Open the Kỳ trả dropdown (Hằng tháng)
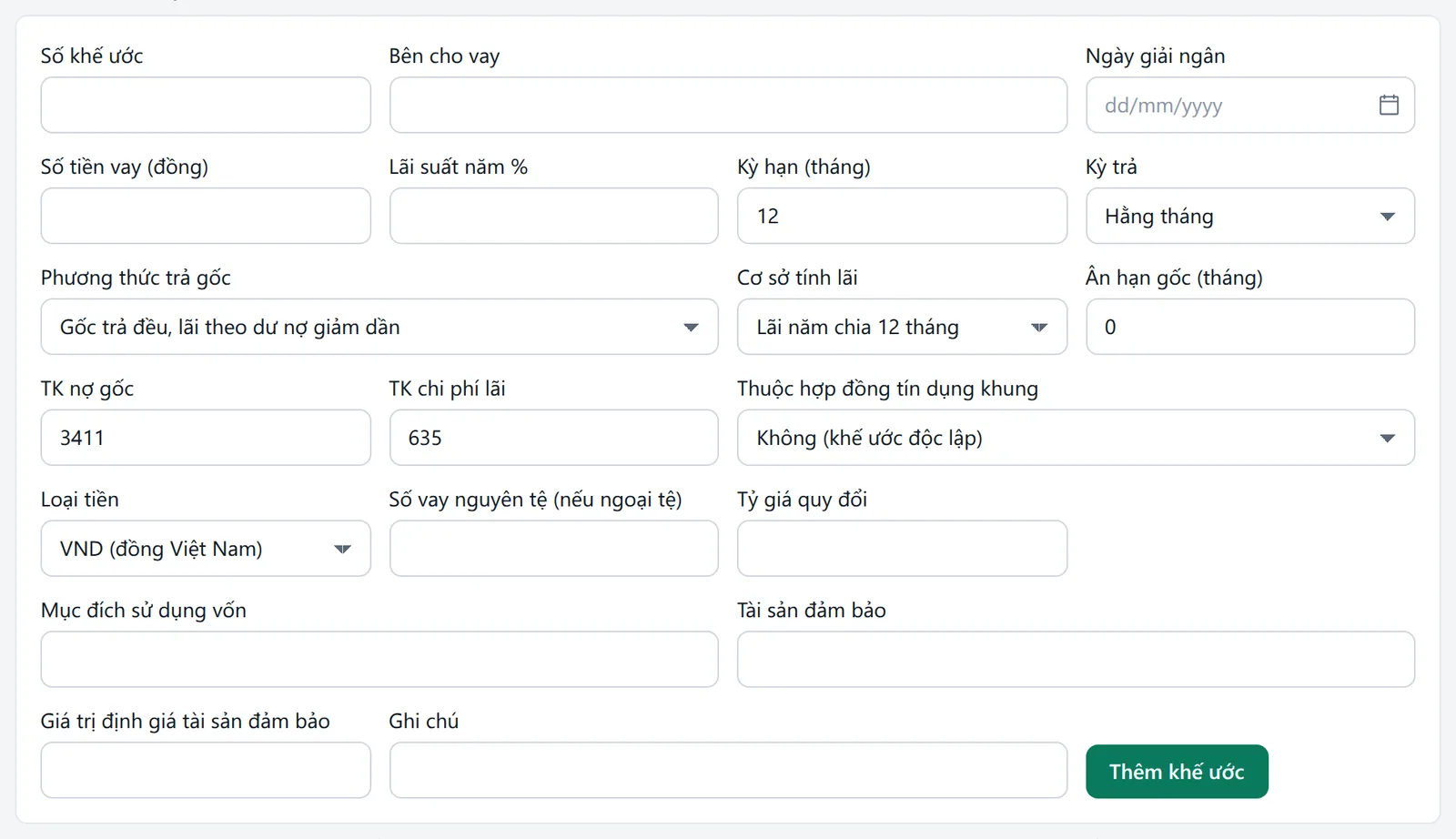 point(1250,216)
